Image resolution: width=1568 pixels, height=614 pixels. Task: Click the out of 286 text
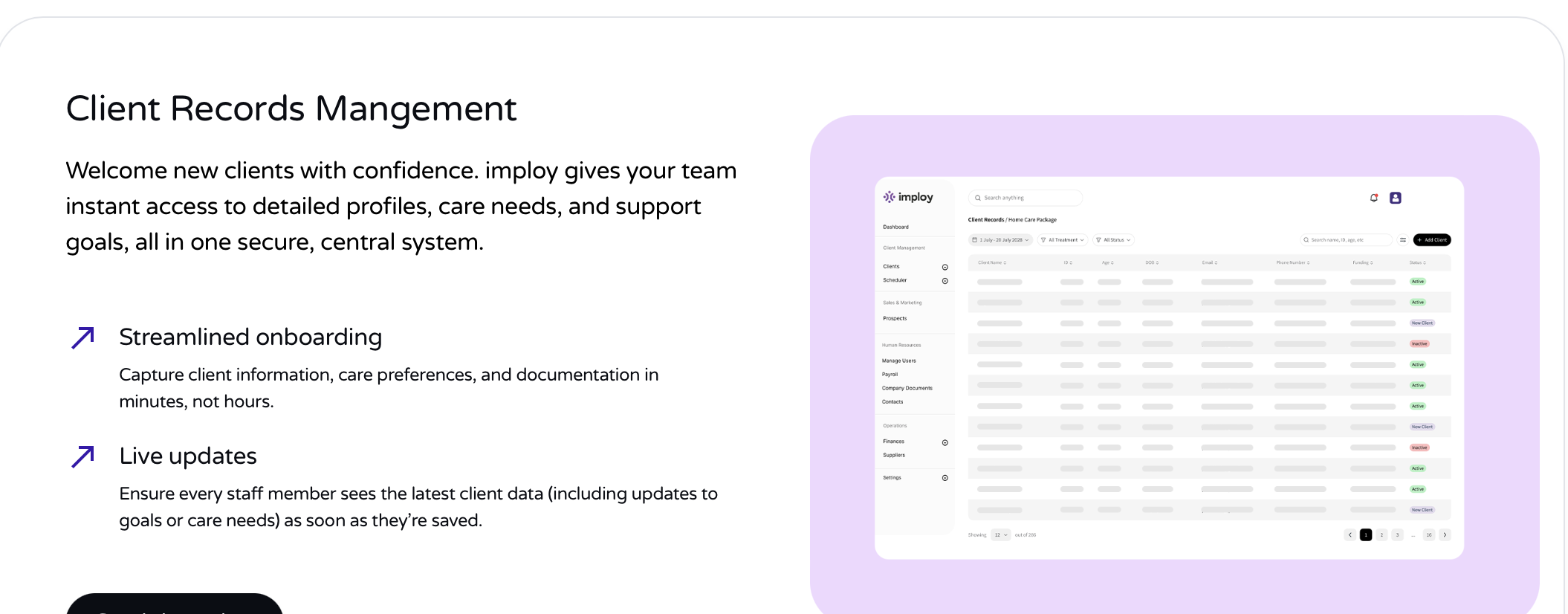(1026, 535)
